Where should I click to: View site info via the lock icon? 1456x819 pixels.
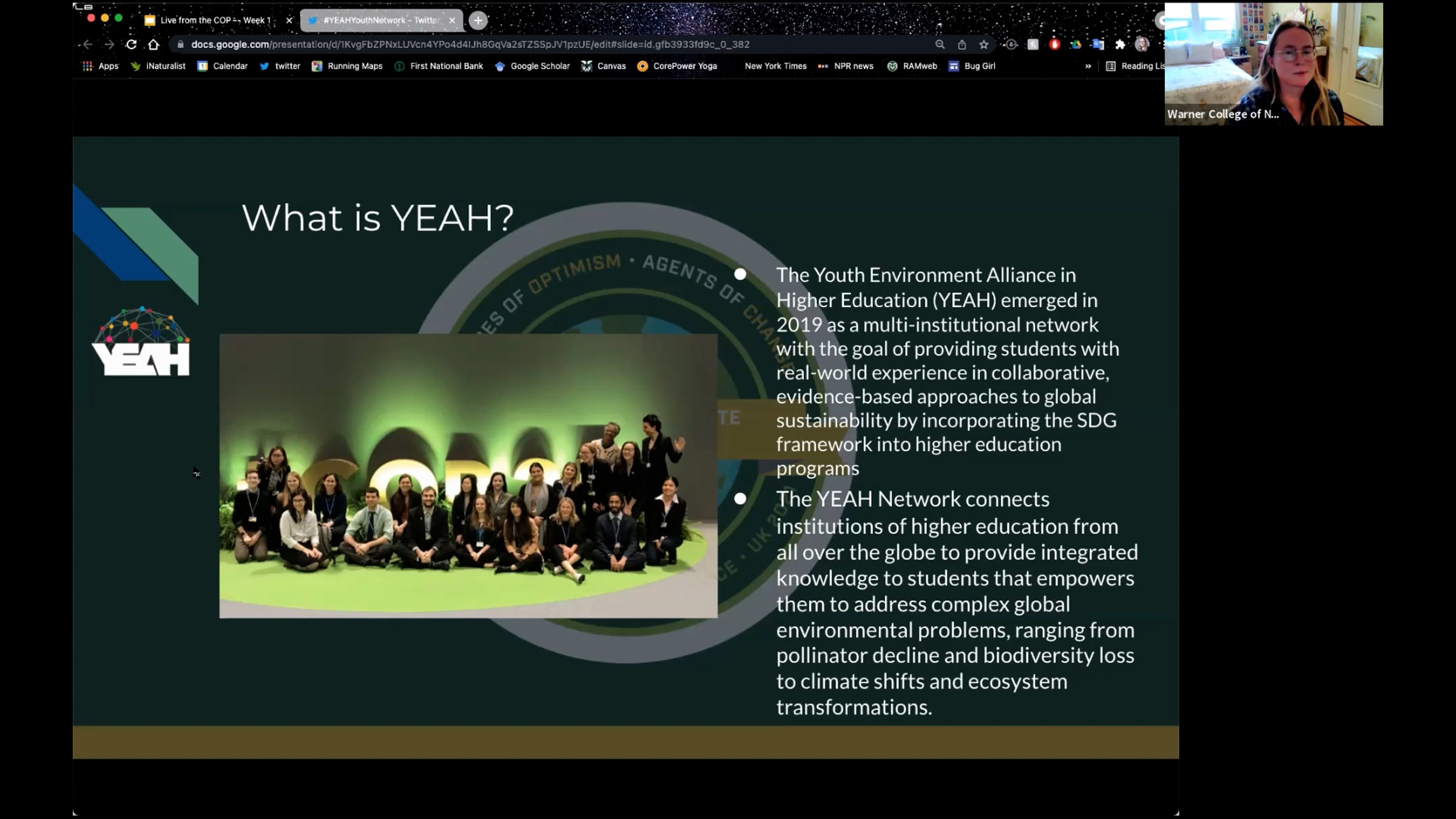coord(180,44)
